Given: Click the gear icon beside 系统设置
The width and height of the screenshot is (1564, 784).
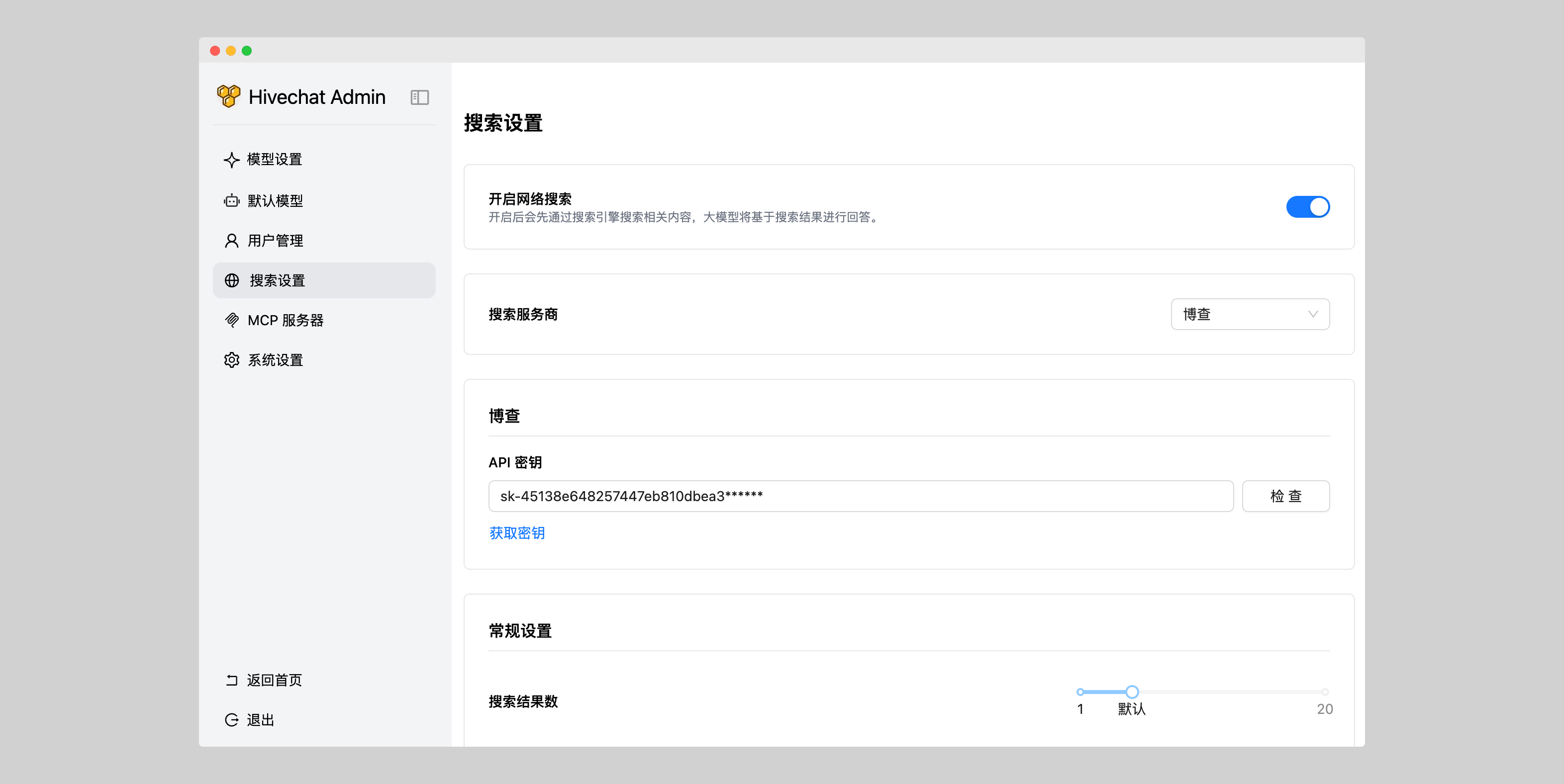Looking at the screenshot, I should tap(231, 360).
